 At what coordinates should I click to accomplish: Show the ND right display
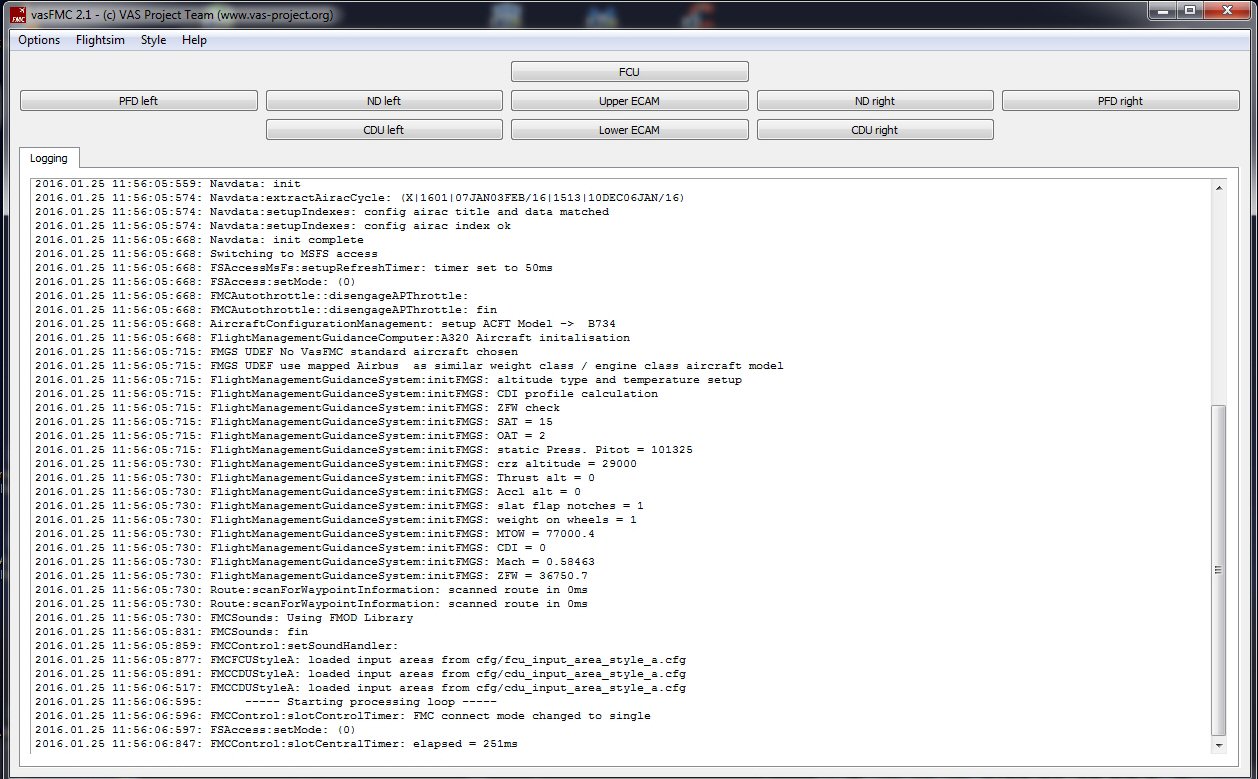[875, 101]
